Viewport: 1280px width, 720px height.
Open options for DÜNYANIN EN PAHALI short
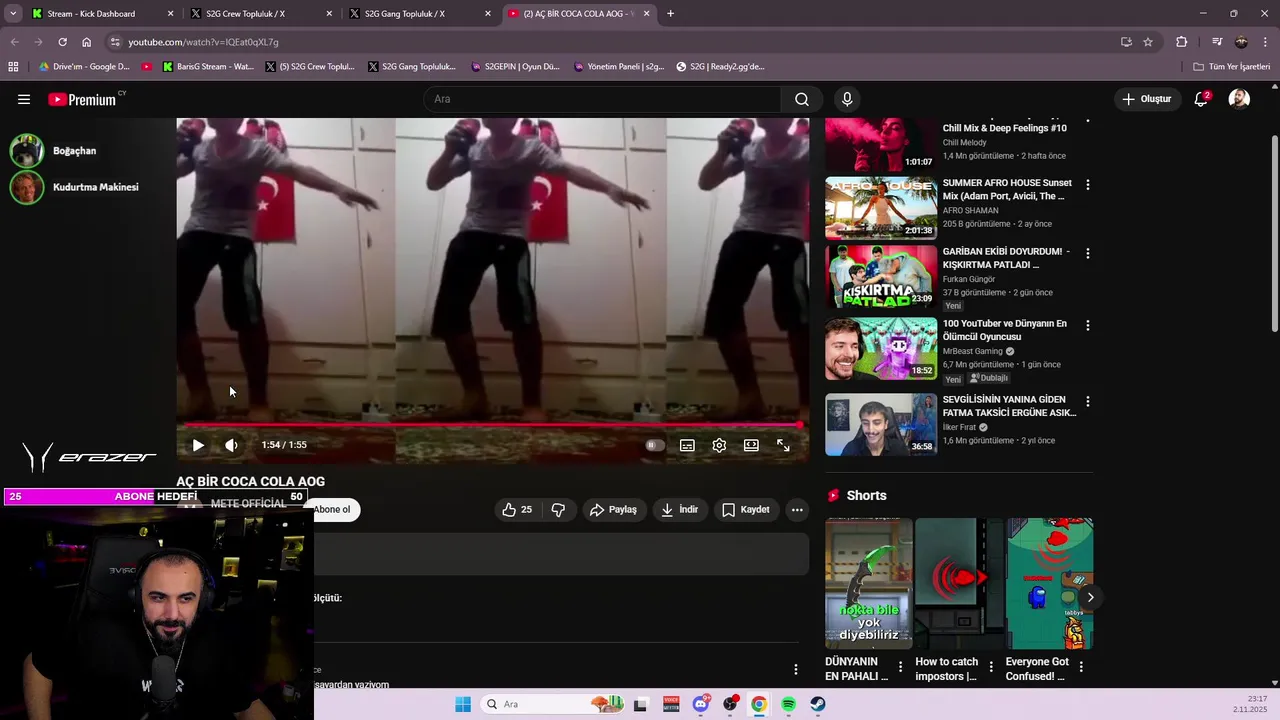coord(900,667)
